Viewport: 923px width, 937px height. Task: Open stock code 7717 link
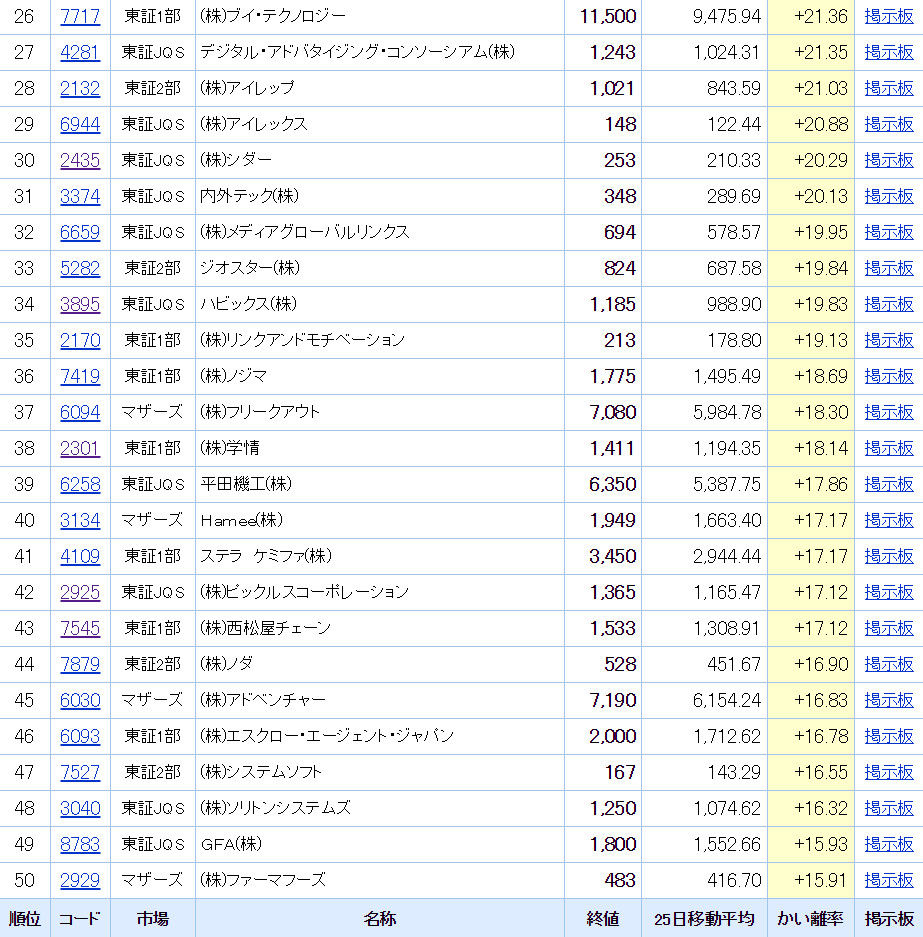point(80,16)
